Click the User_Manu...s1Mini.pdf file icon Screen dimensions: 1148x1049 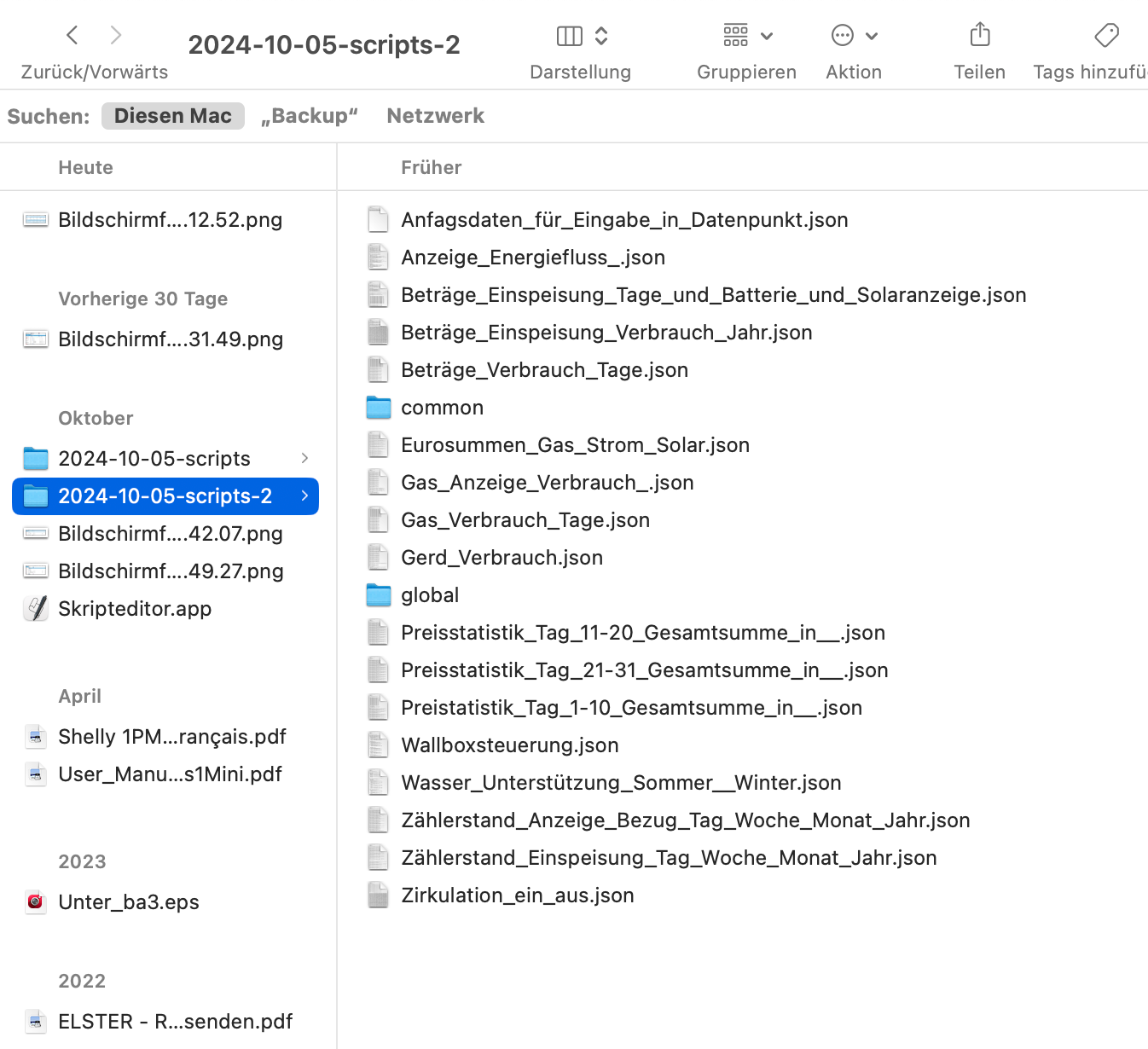click(36, 774)
